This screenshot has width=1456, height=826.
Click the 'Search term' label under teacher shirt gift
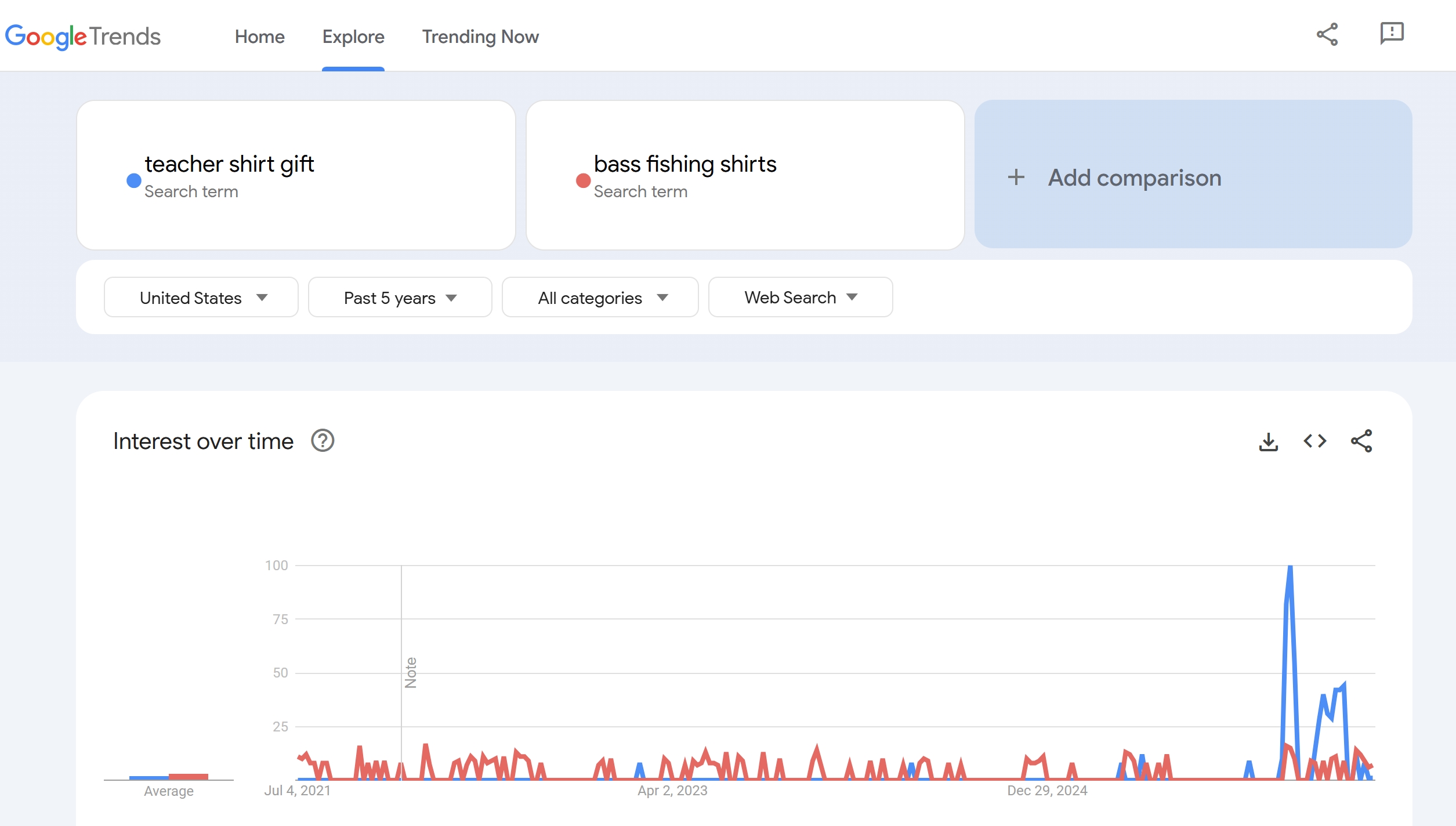click(191, 191)
